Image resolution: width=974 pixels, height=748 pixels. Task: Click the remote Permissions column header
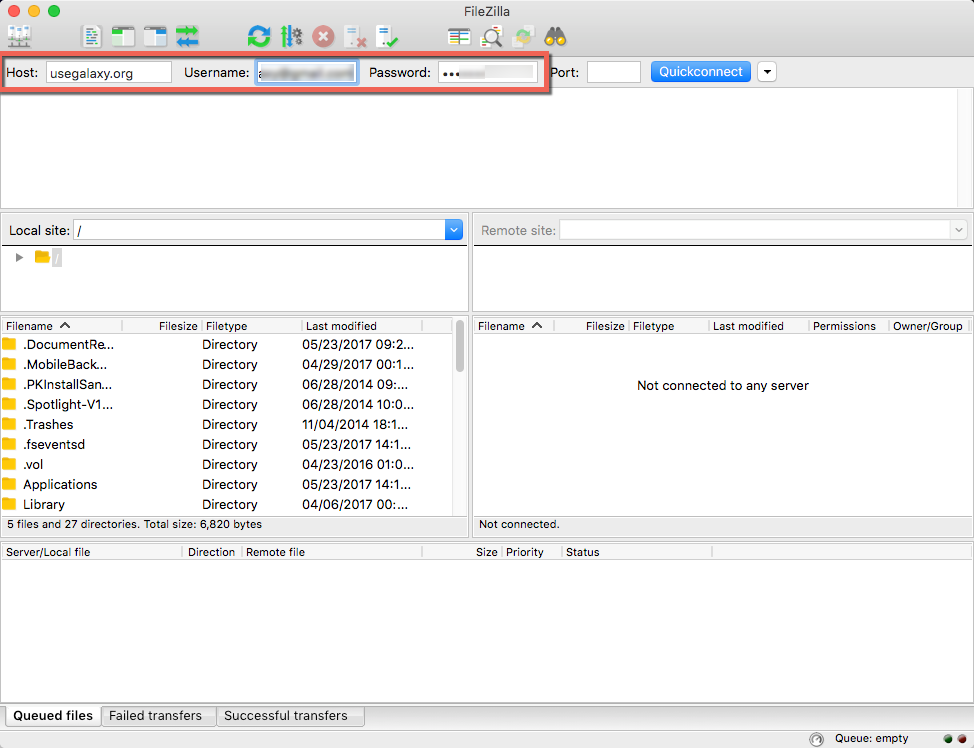[849, 326]
